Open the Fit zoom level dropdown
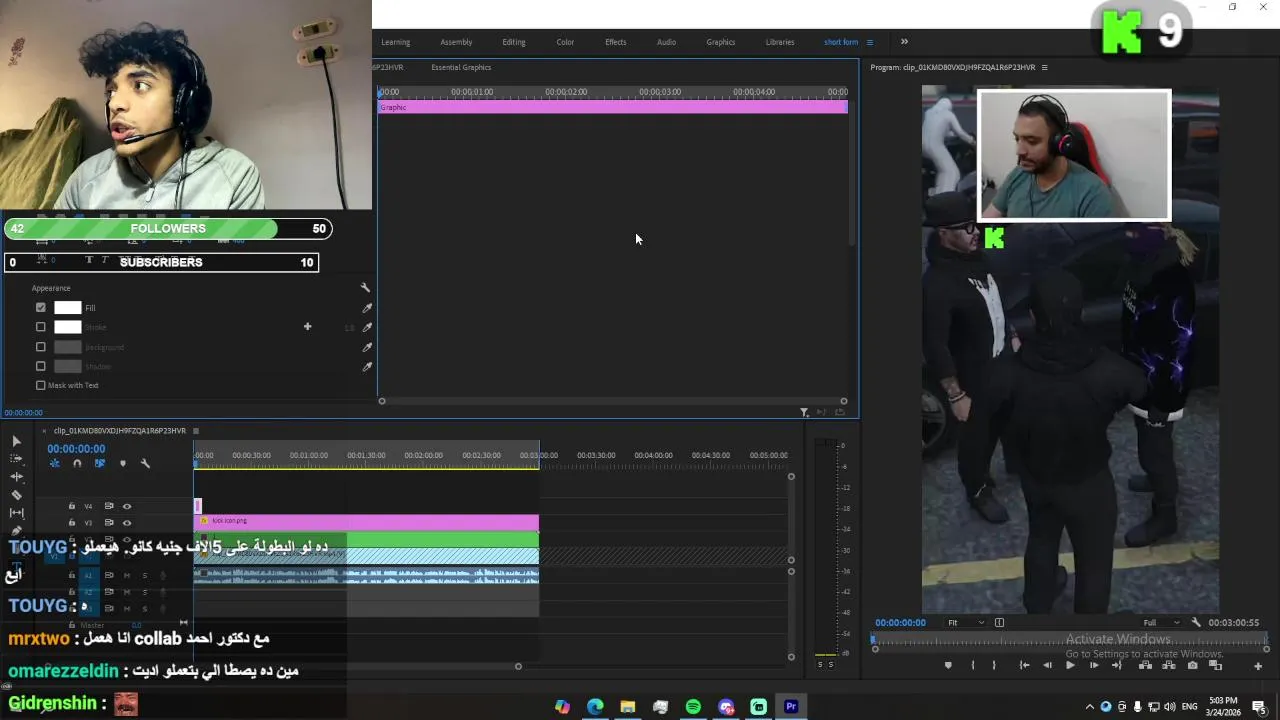Screen dimensions: 1280x720 [x=965, y=622]
